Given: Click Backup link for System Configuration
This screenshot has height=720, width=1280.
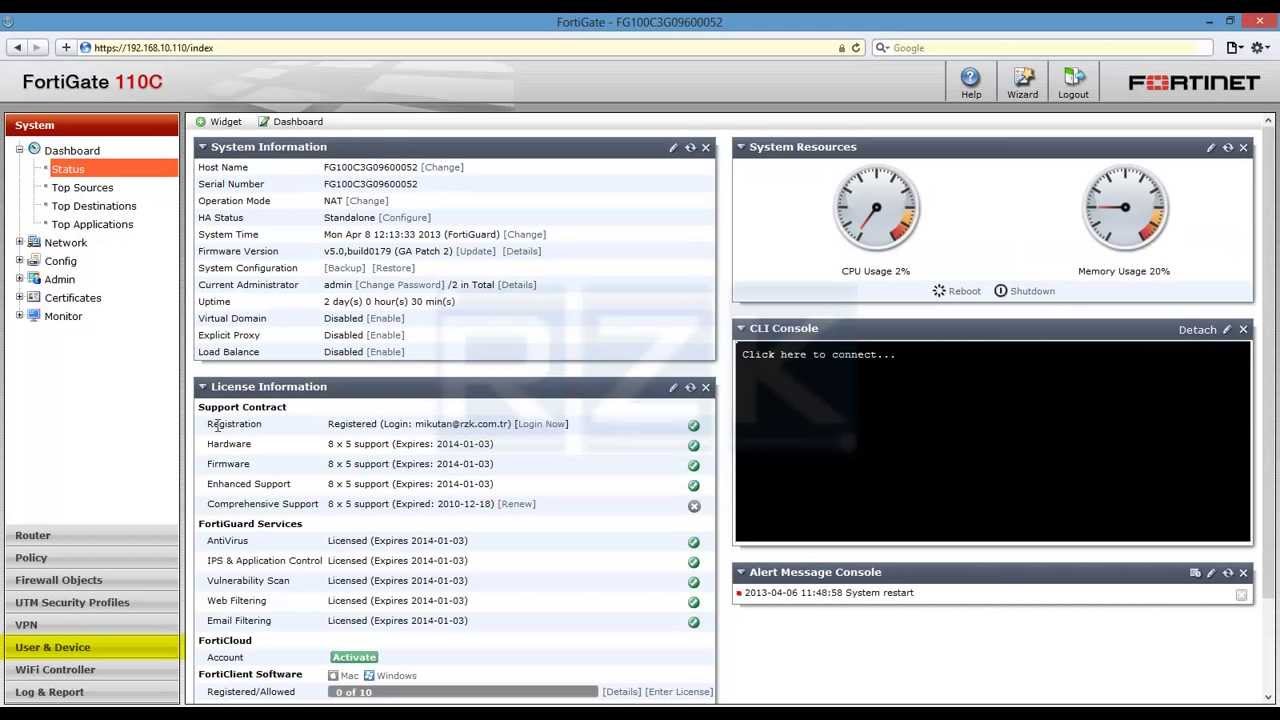Looking at the screenshot, I should click(345, 268).
